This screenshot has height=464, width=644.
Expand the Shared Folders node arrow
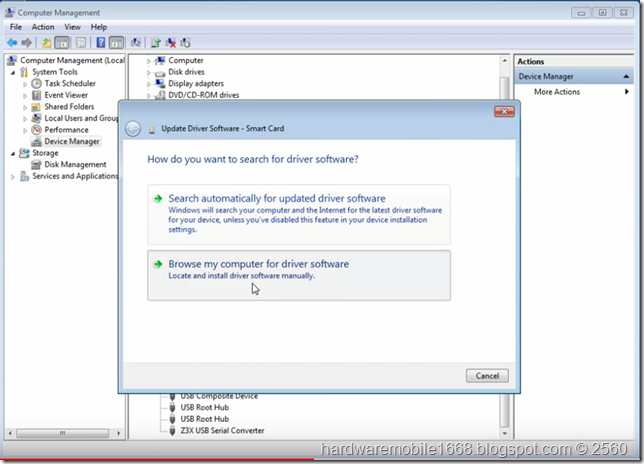pyautogui.click(x=25, y=107)
